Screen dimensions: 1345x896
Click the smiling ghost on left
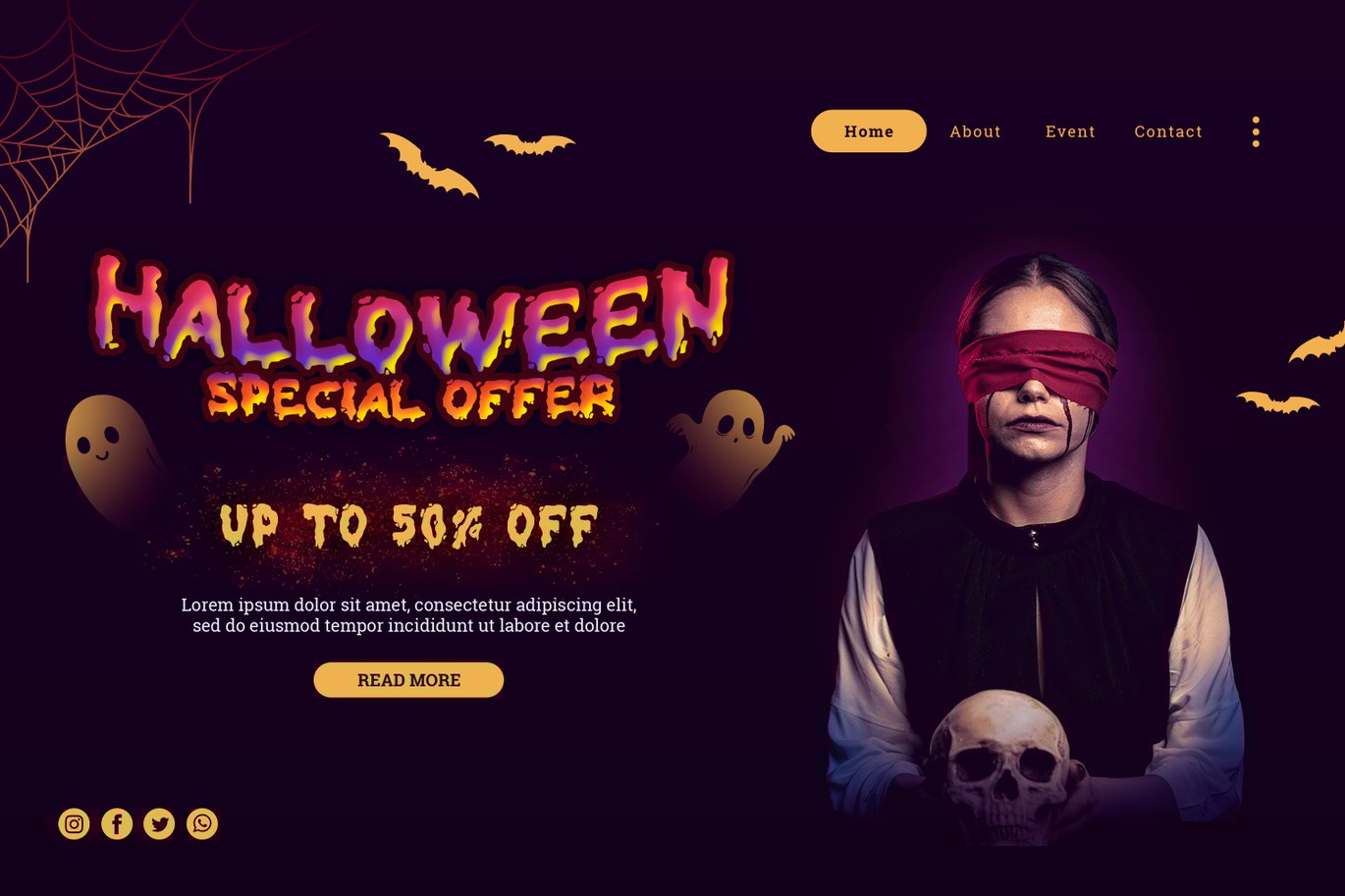coord(108,456)
